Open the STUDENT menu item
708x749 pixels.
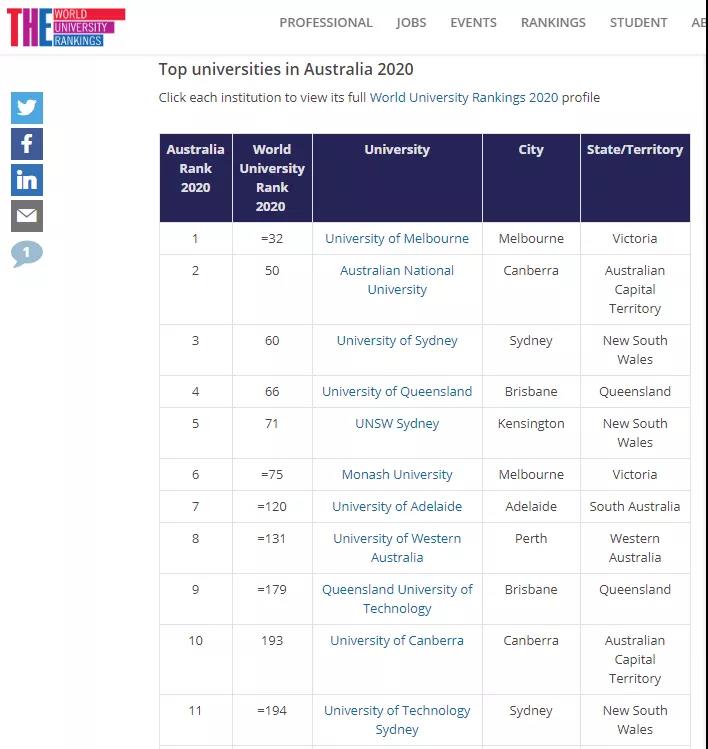[x=638, y=22]
